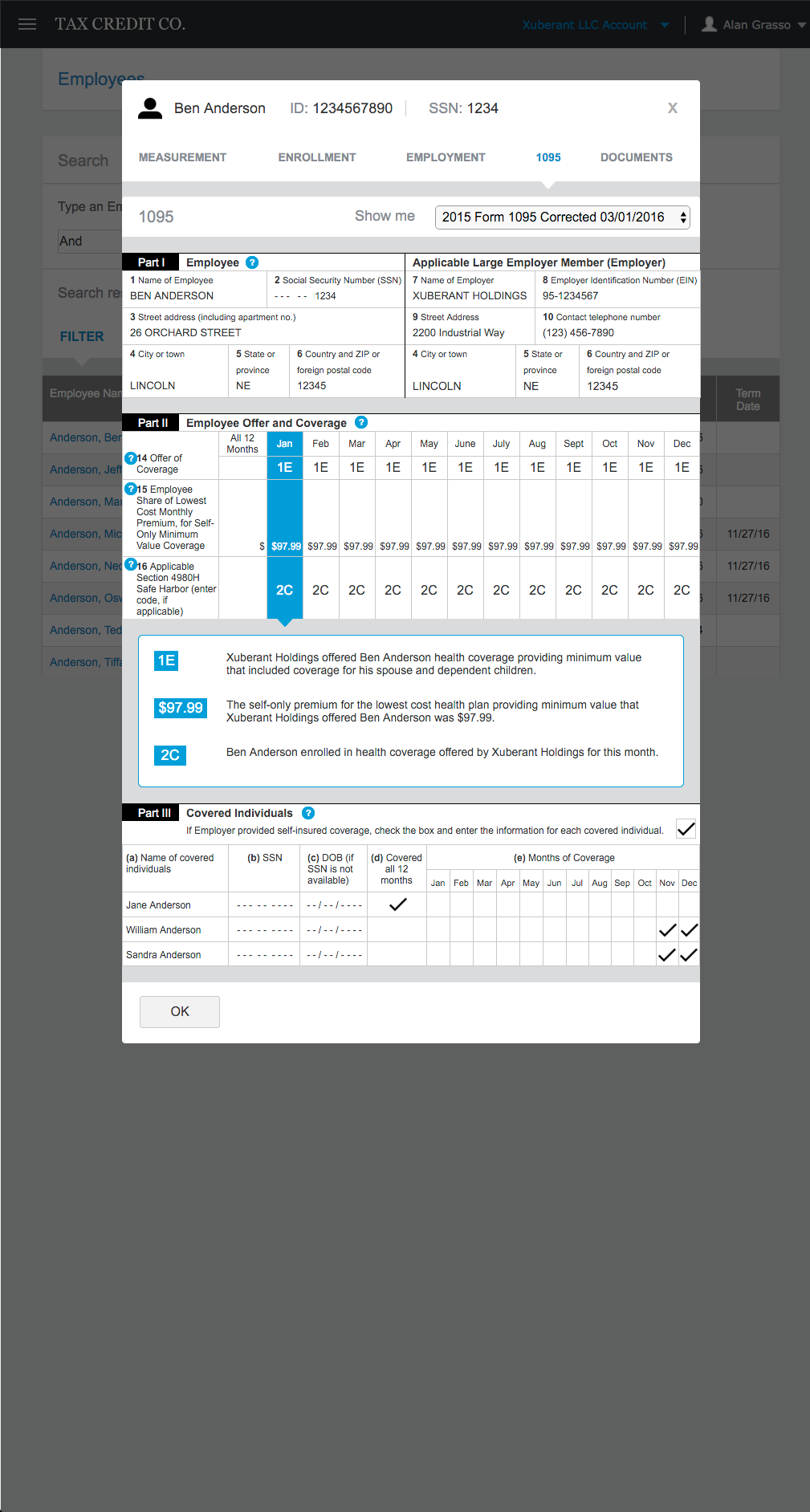Click the Ben Anderson profile silhouette icon
Viewport: 810px width, 1512px height.
point(150,108)
